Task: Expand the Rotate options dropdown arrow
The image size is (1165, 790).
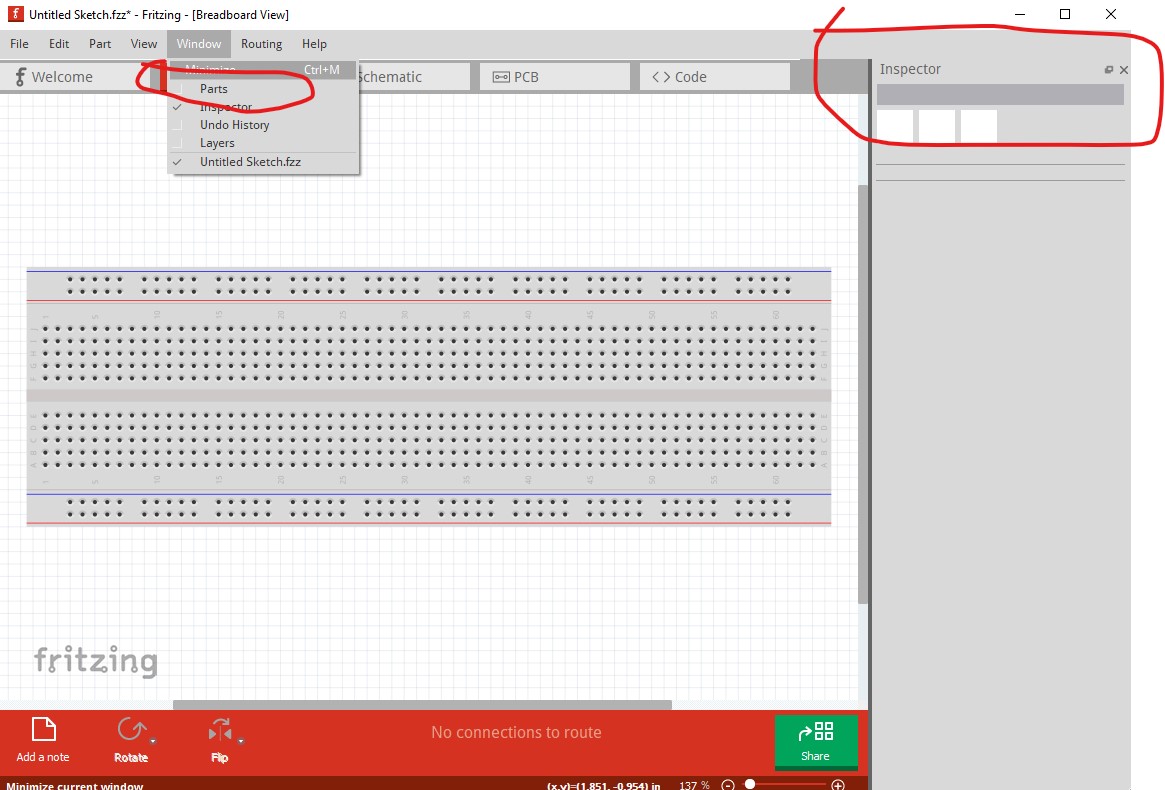Action: pyautogui.click(x=153, y=741)
